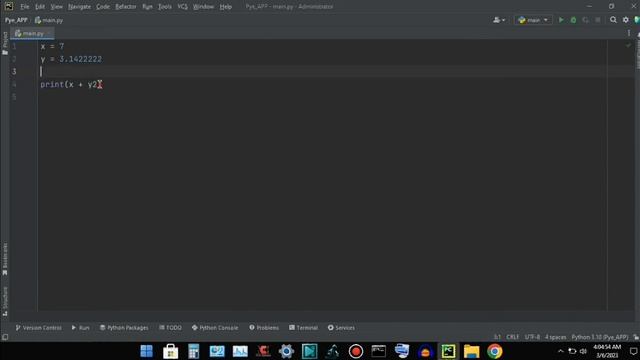Click cursor position indicator 3:1

click(x=497, y=337)
